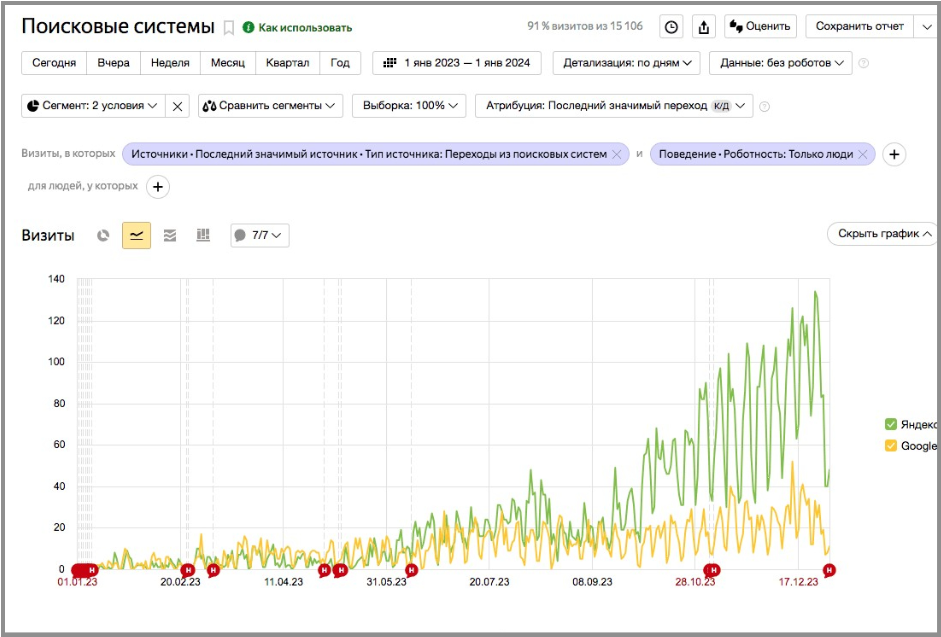Viewport: 941px width, 637px height.
Task: Switch to the pie chart view
Action: click(103, 235)
